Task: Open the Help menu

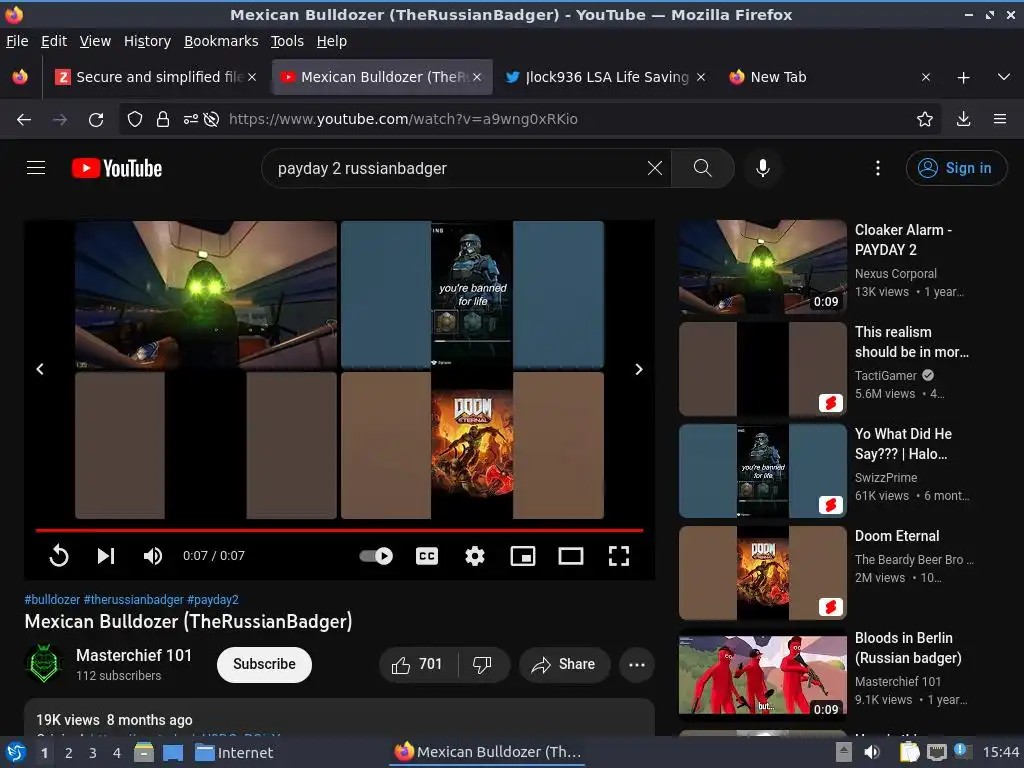Action: [332, 41]
